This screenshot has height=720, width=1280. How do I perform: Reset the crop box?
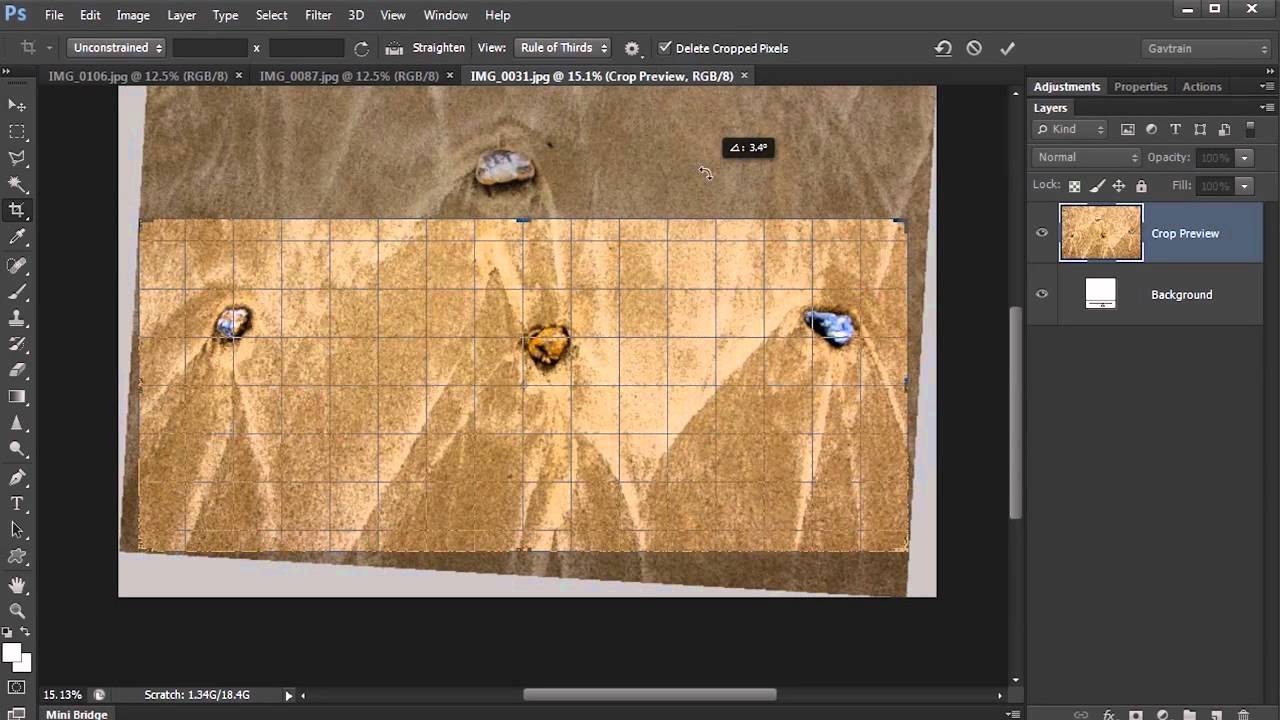coord(943,48)
